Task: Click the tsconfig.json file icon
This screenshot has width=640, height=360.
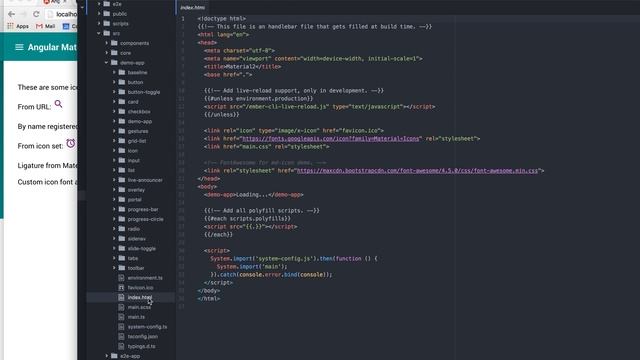Action: [121, 337]
